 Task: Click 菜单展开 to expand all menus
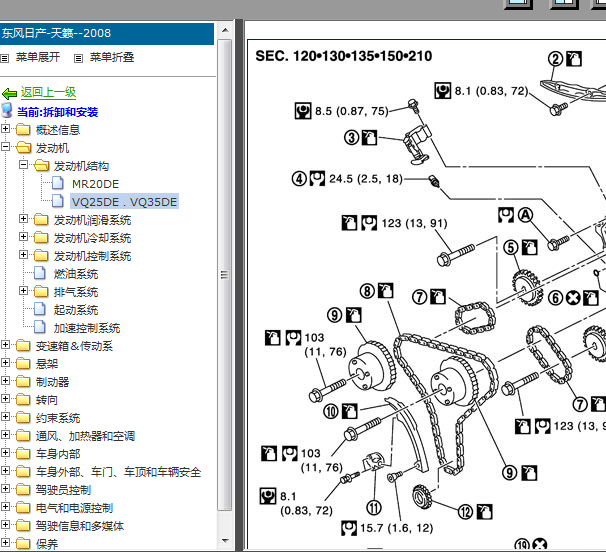[x=38, y=57]
